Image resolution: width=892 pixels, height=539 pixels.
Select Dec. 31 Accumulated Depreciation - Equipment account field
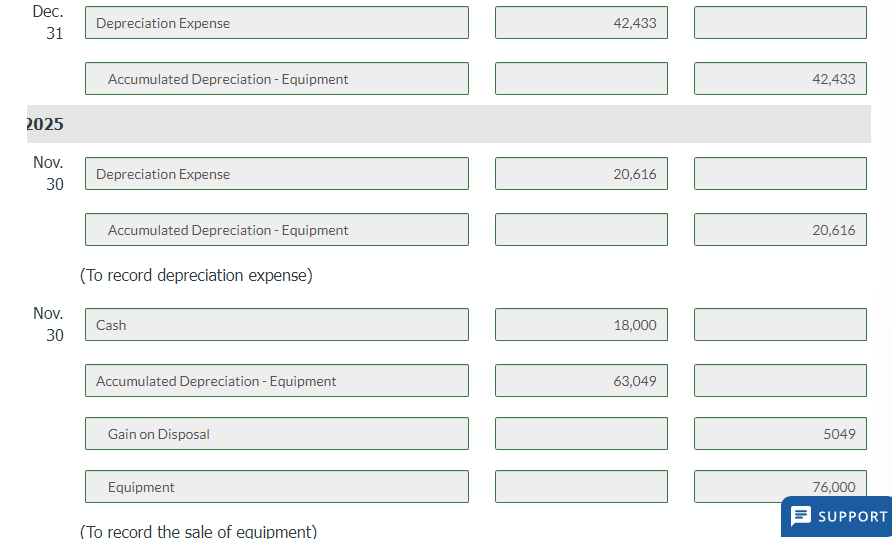pos(277,79)
